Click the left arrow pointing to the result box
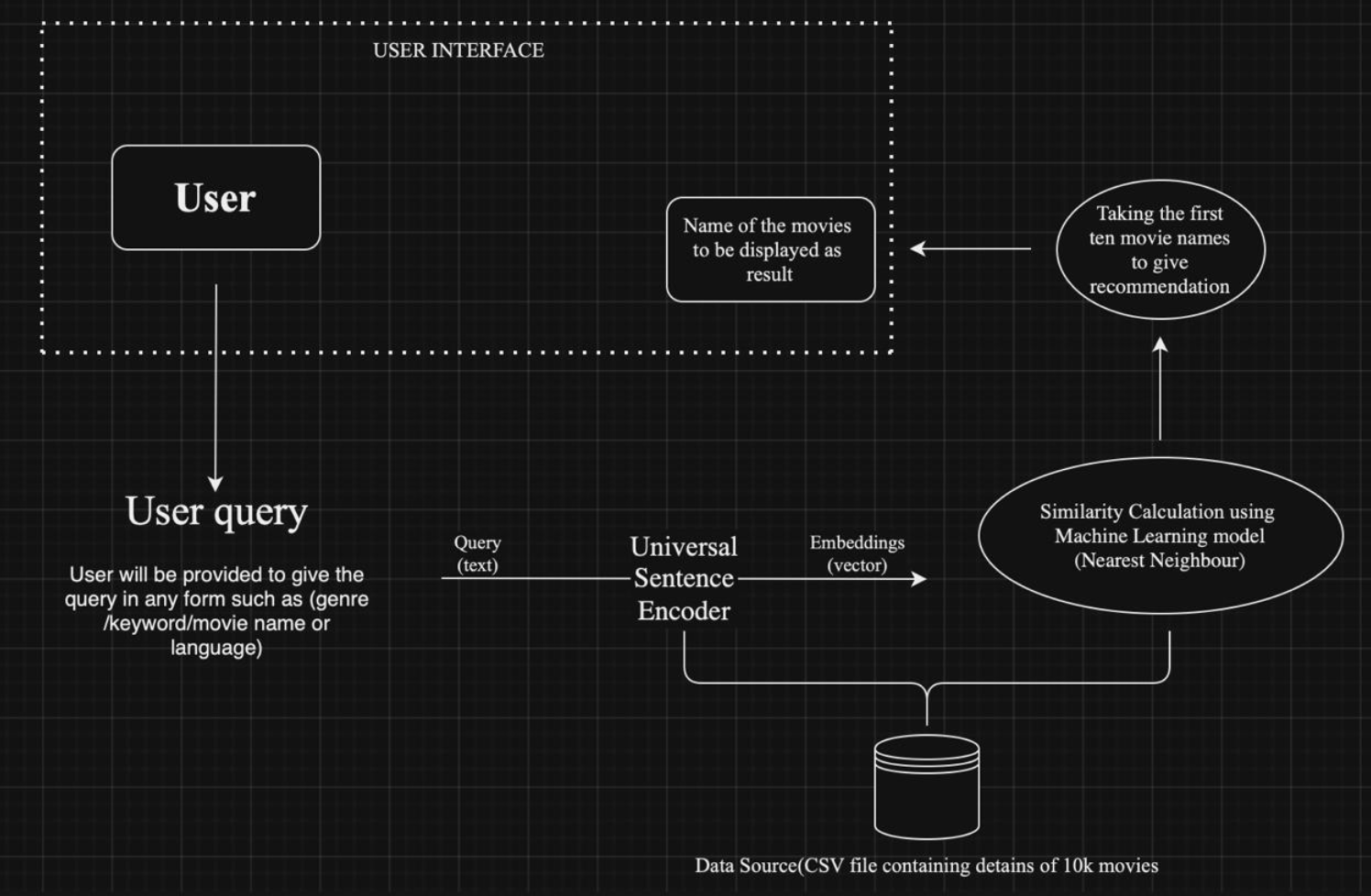 pyautogui.click(x=971, y=248)
